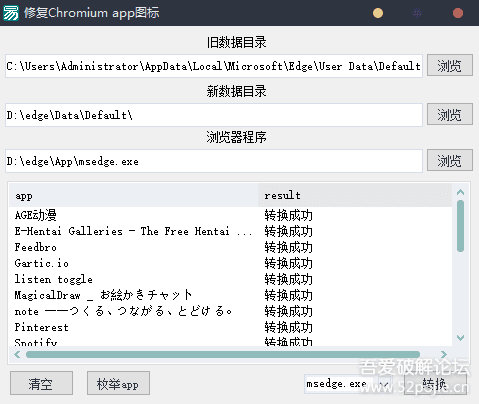The width and height of the screenshot is (479, 404).
Task: Click the 浏览器程序 label
Action: [236, 137]
